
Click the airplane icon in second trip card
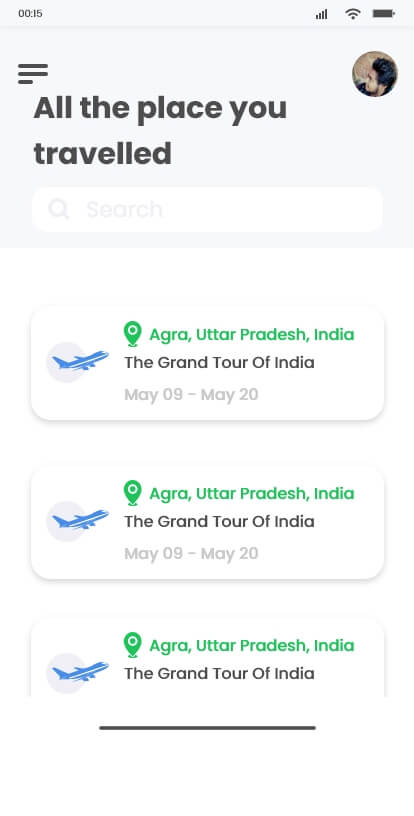point(80,520)
